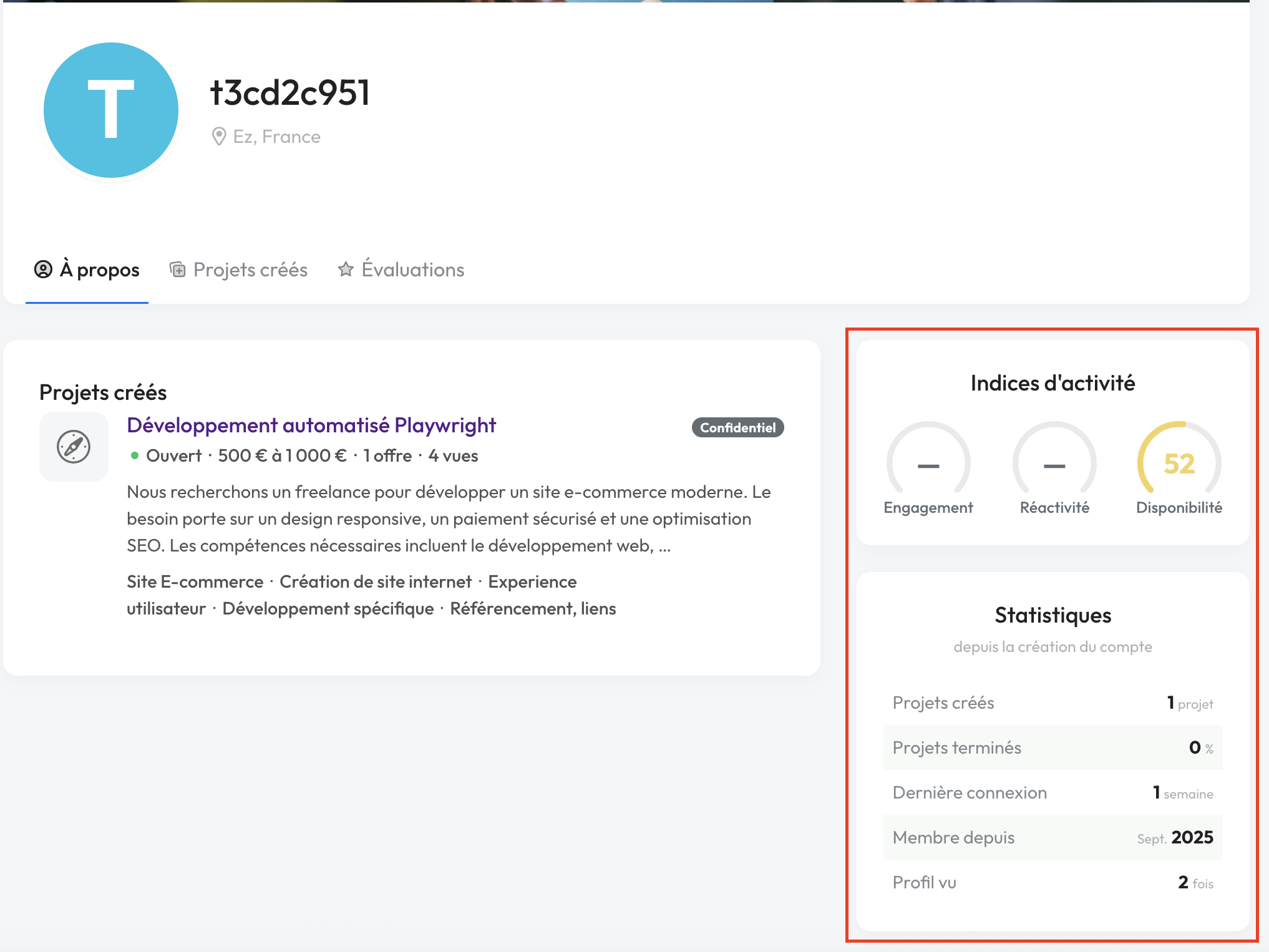Click the Confidentiel badge
1269x952 pixels.
pos(737,428)
